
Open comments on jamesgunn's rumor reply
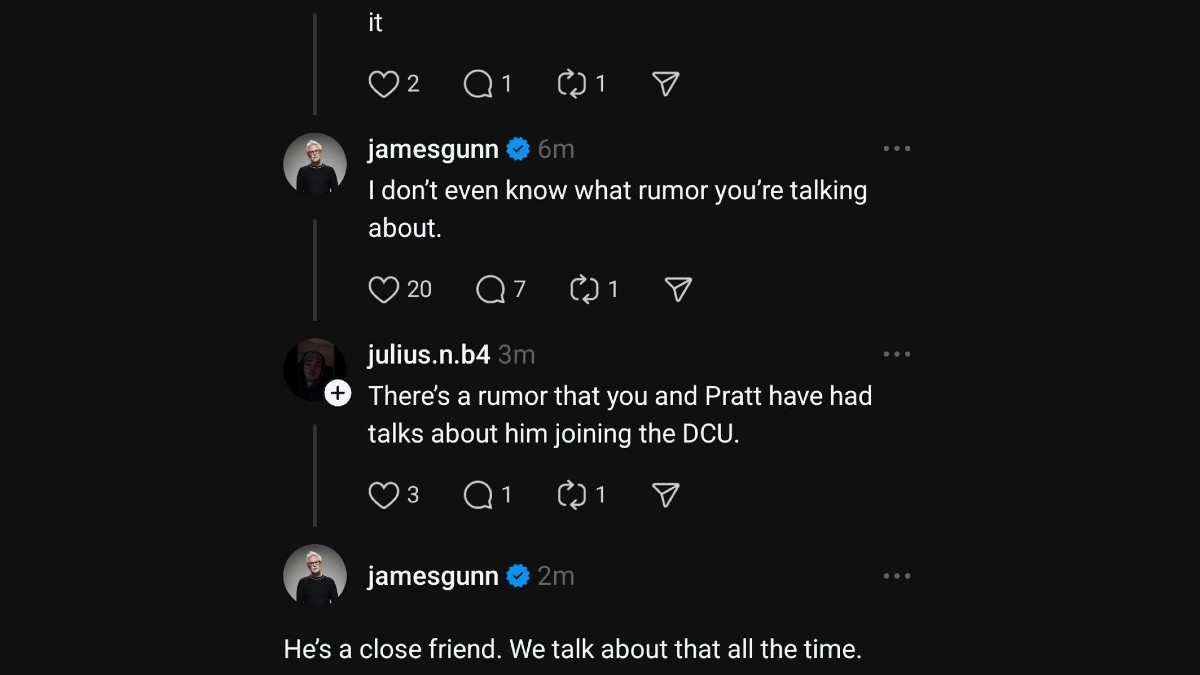[x=491, y=290]
